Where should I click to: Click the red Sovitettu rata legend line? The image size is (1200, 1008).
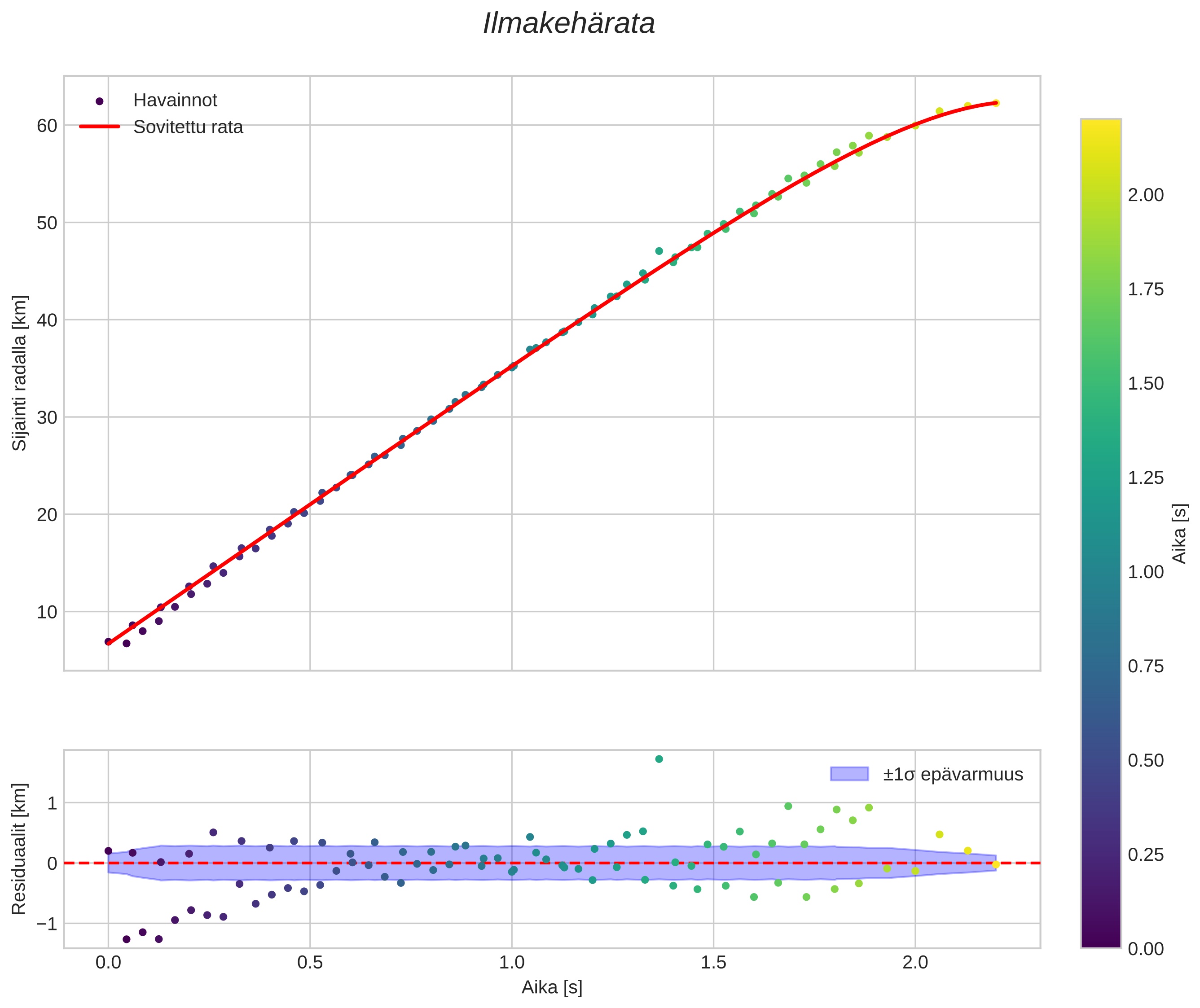coord(100,126)
